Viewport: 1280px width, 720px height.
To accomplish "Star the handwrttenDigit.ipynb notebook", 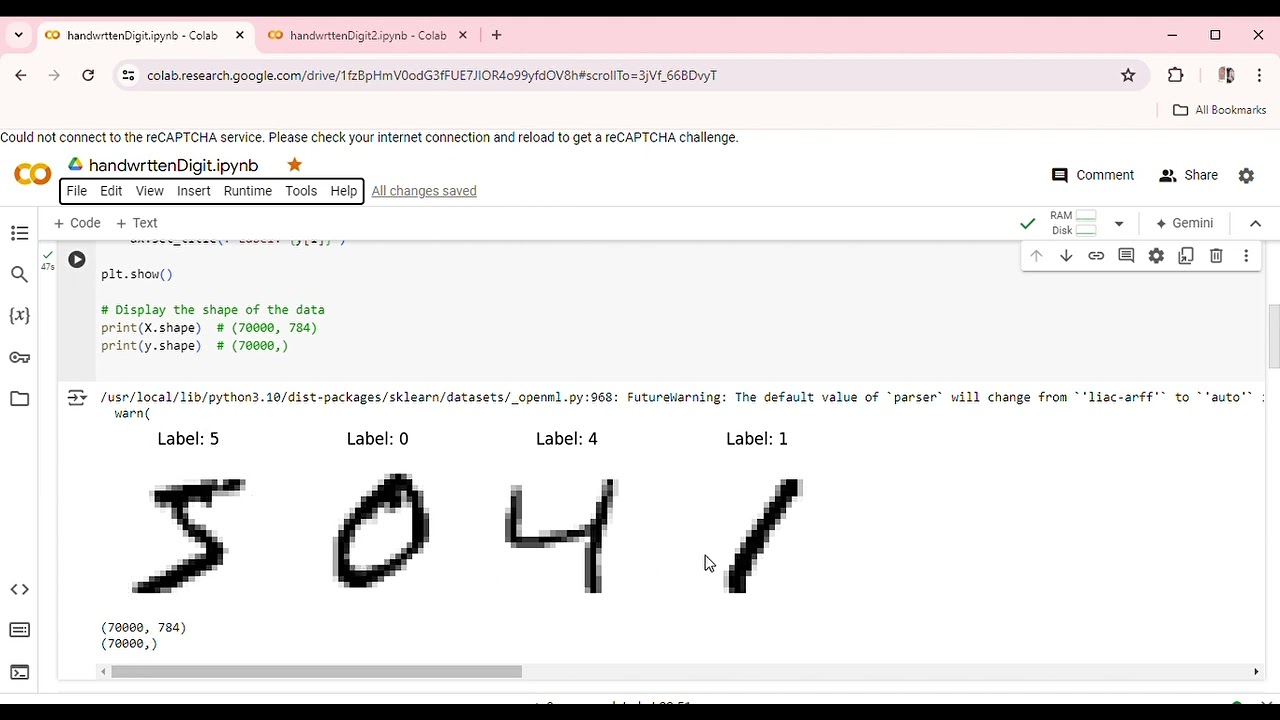I will click(294, 165).
